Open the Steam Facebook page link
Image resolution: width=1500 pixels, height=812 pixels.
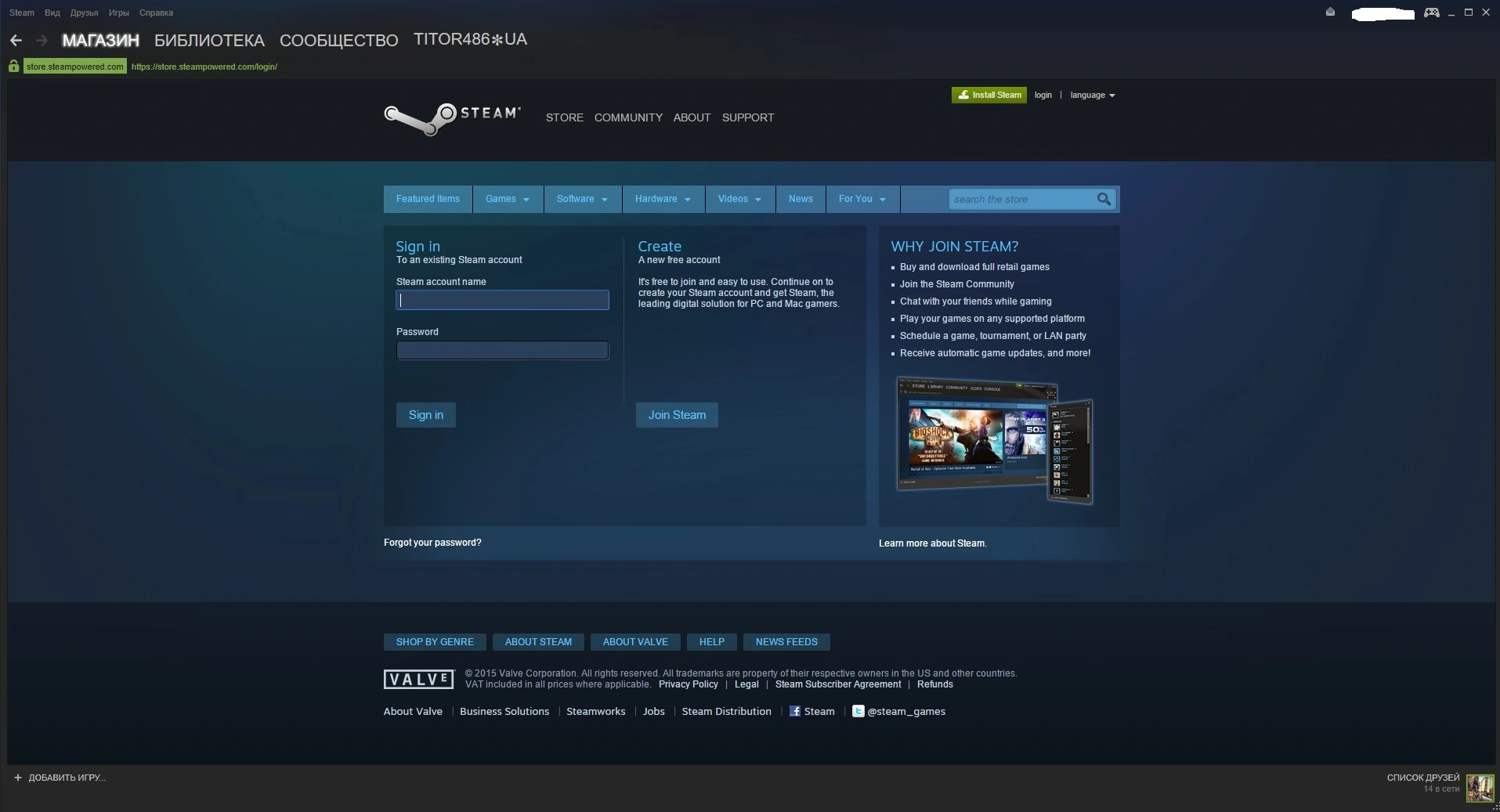(812, 711)
